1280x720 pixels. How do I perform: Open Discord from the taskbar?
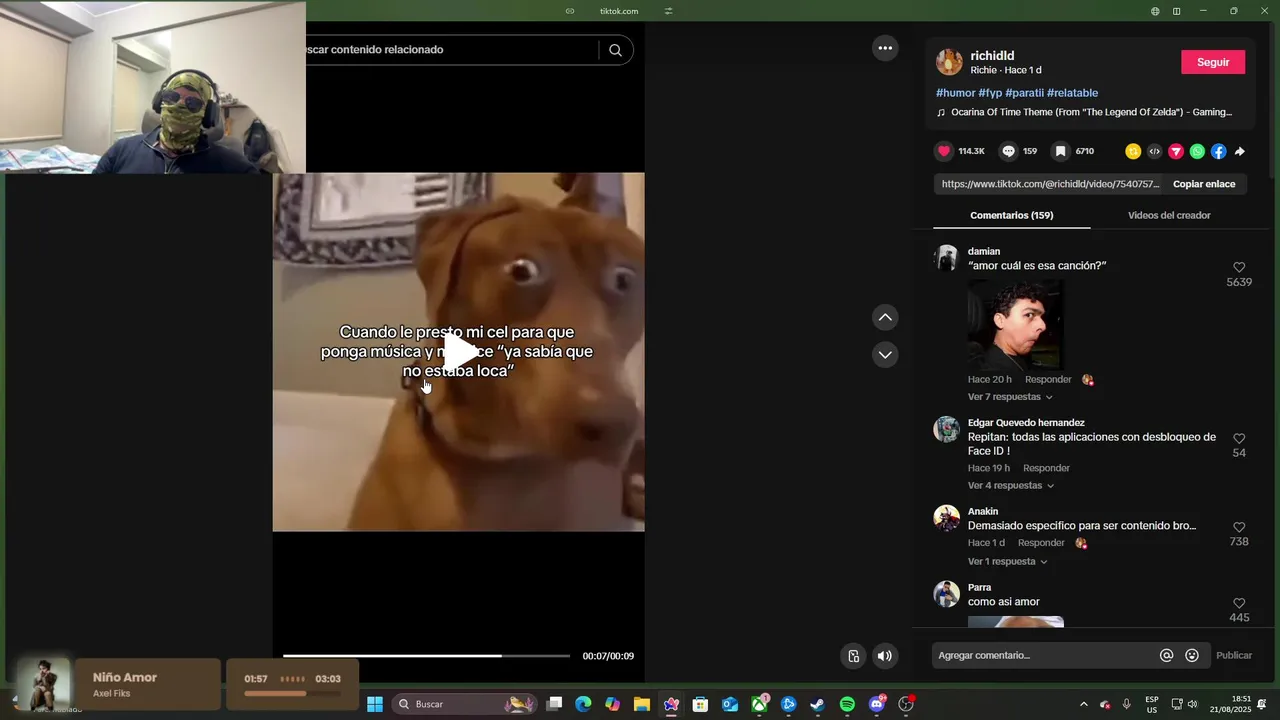click(x=877, y=704)
